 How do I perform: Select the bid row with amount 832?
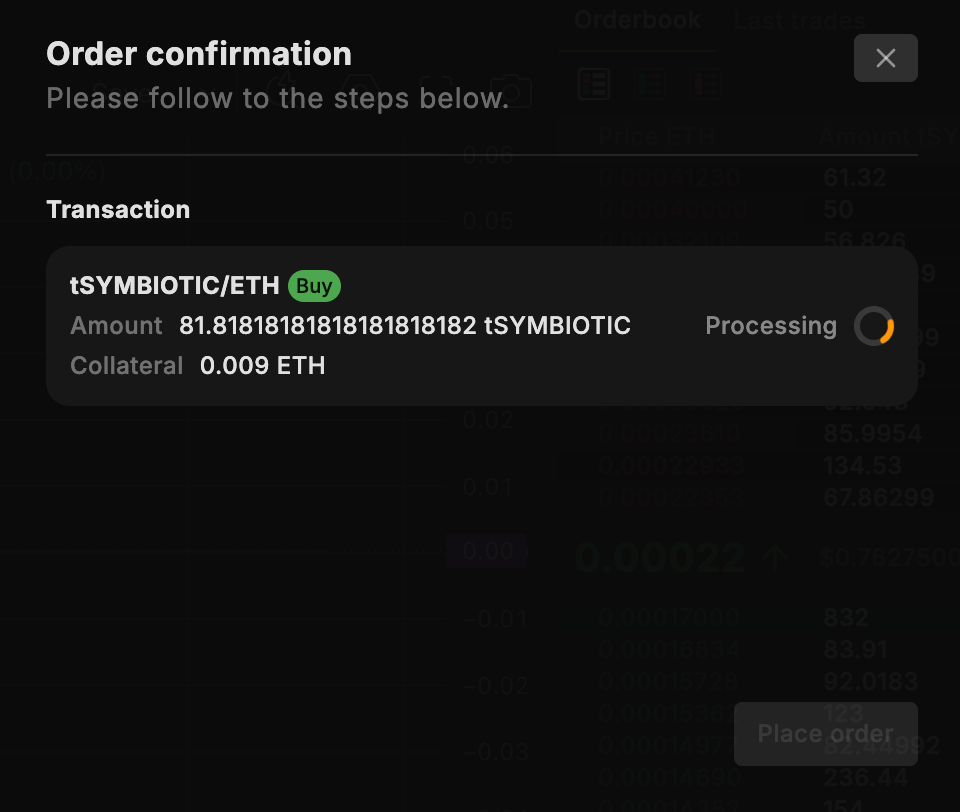pyautogui.click(x=760, y=618)
